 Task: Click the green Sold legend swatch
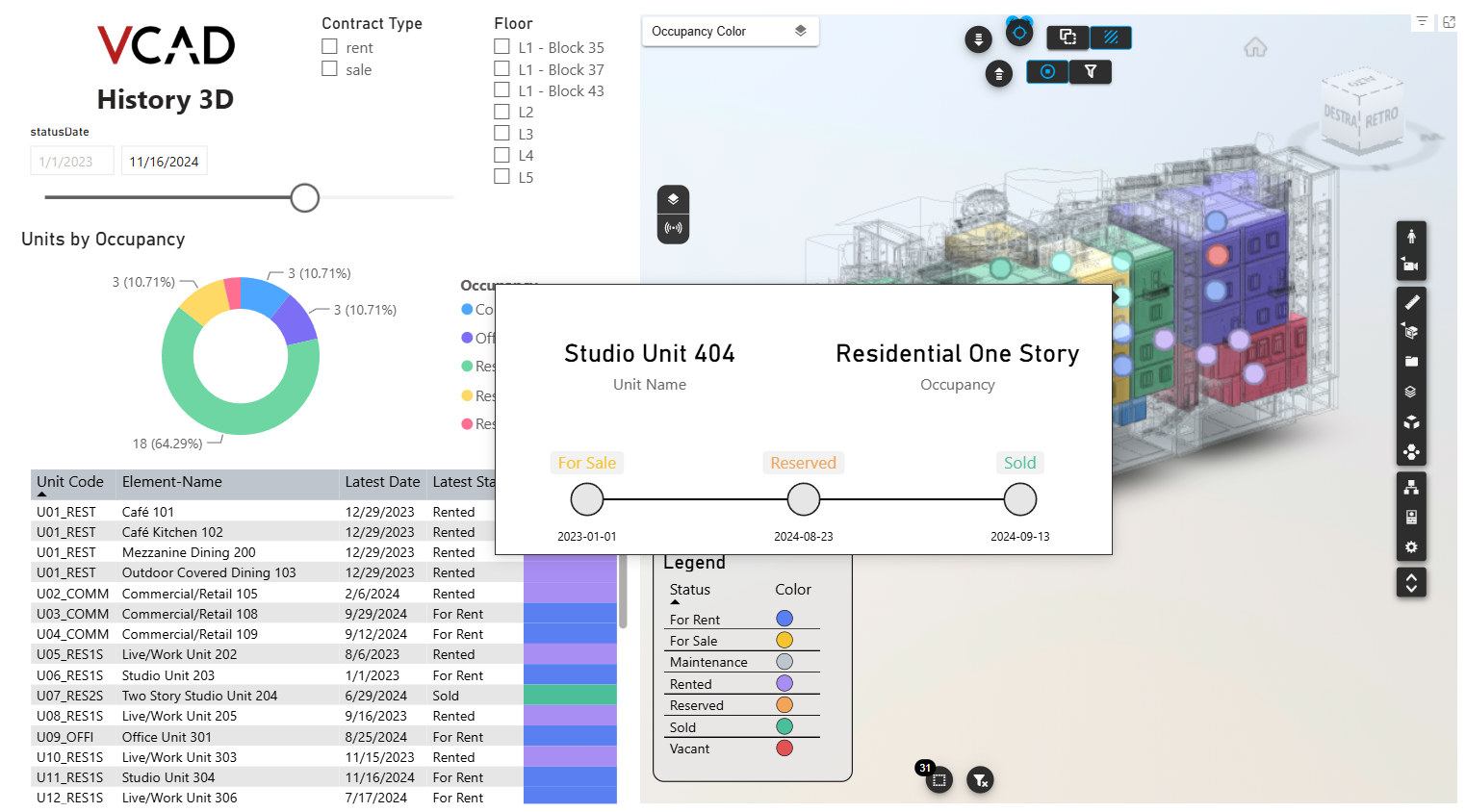pos(784,726)
